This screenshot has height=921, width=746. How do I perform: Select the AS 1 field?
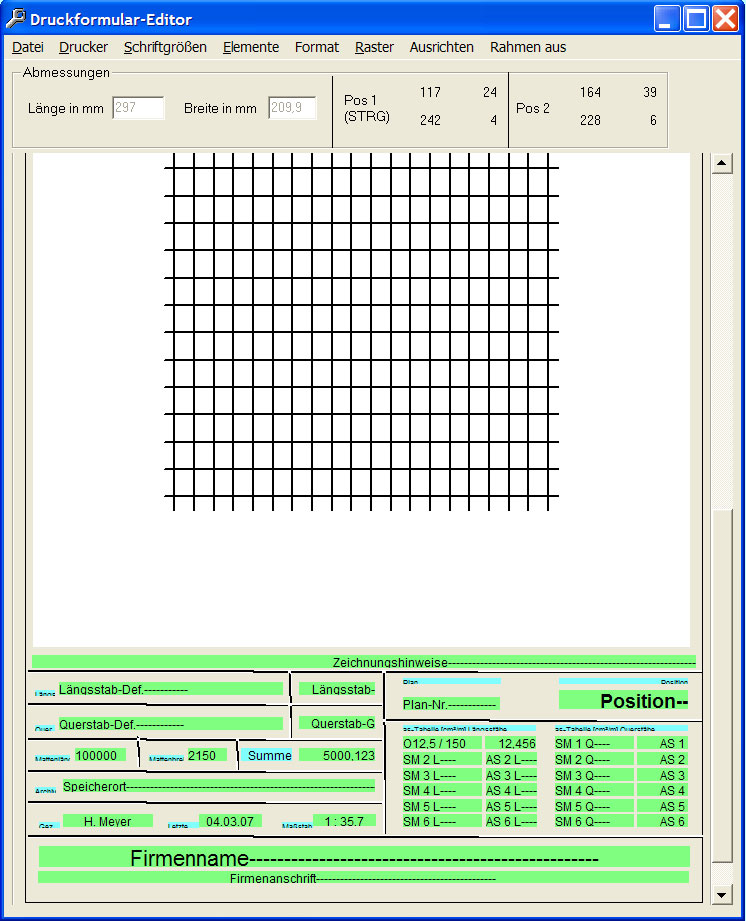tap(663, 743)
